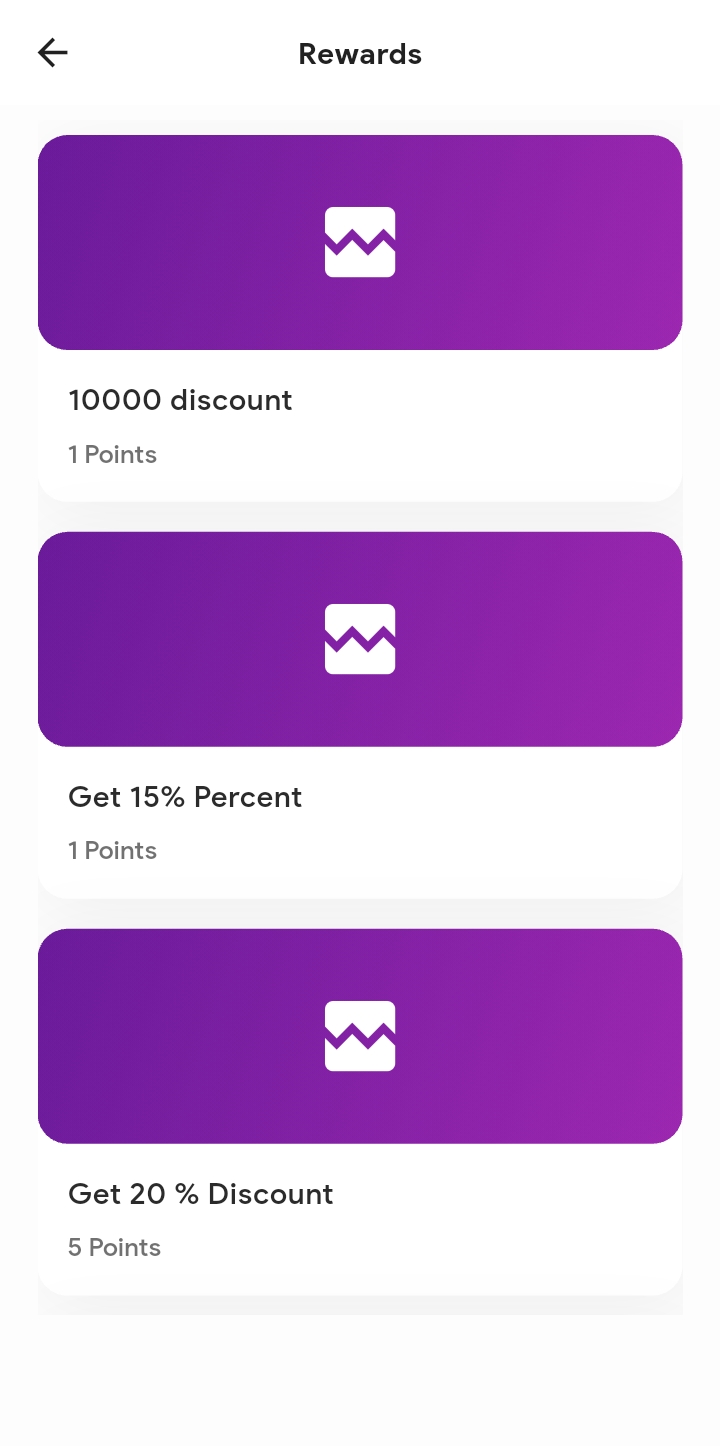Click the empty area below the rewards list
720x1446 pixels.
[360, 1380]
